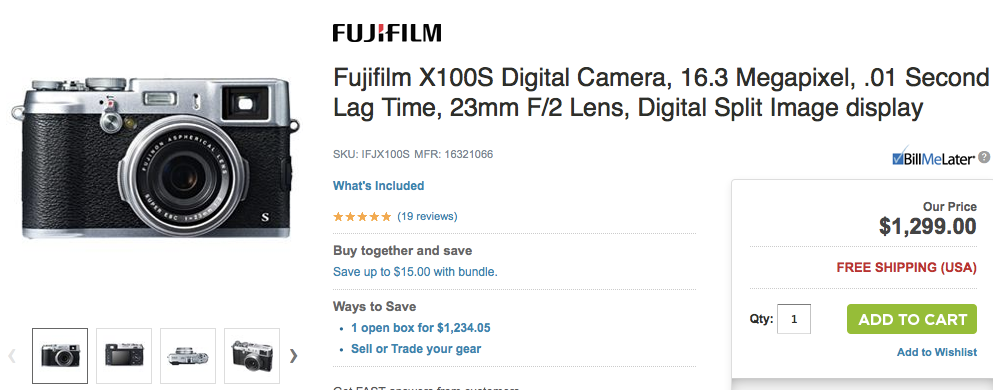The height and width of the screenshot is (390, 993).
Task: Click the main Fujifilm X100S product image
Action: [x=155, y=158]
